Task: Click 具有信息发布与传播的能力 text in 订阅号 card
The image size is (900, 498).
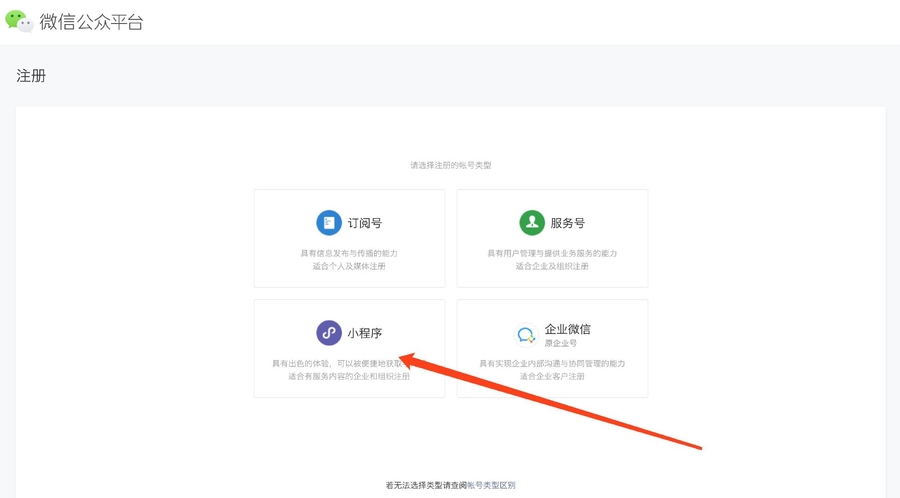Action: (x=349, y=253)
